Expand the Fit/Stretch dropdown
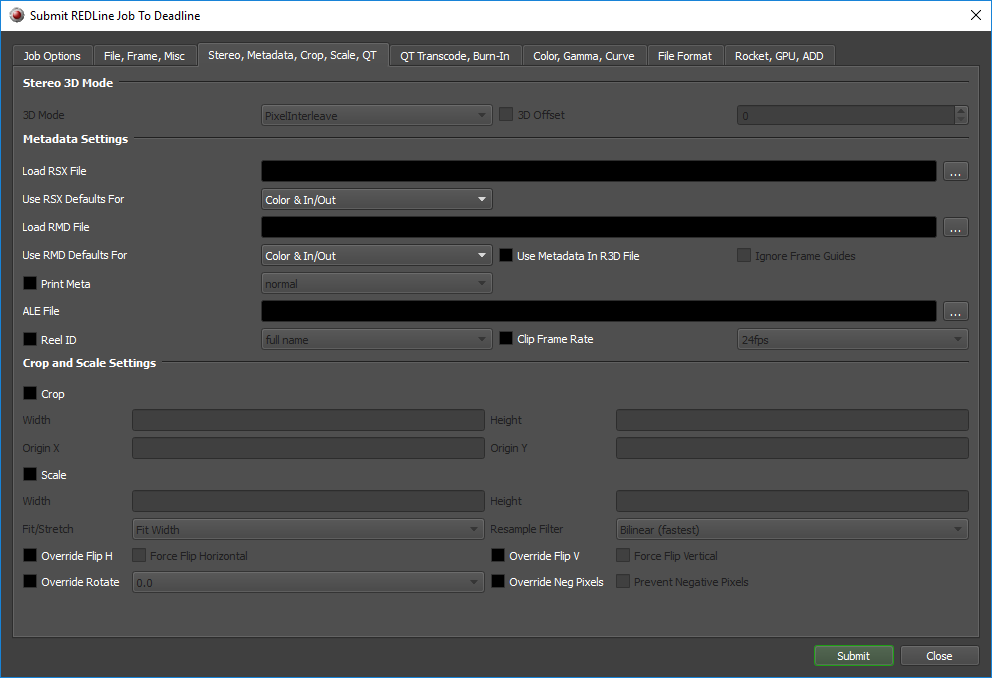 click(x=307, y=529)
